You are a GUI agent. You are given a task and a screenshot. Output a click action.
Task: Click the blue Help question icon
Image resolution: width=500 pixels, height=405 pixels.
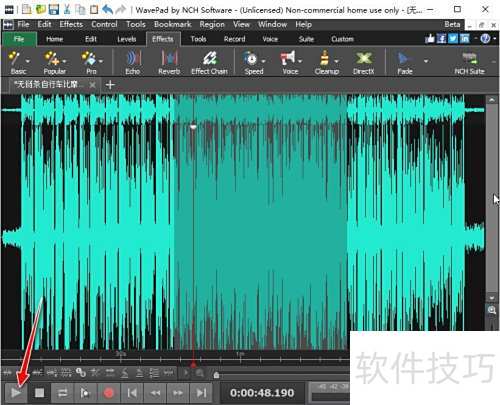[x=485, y=39]
